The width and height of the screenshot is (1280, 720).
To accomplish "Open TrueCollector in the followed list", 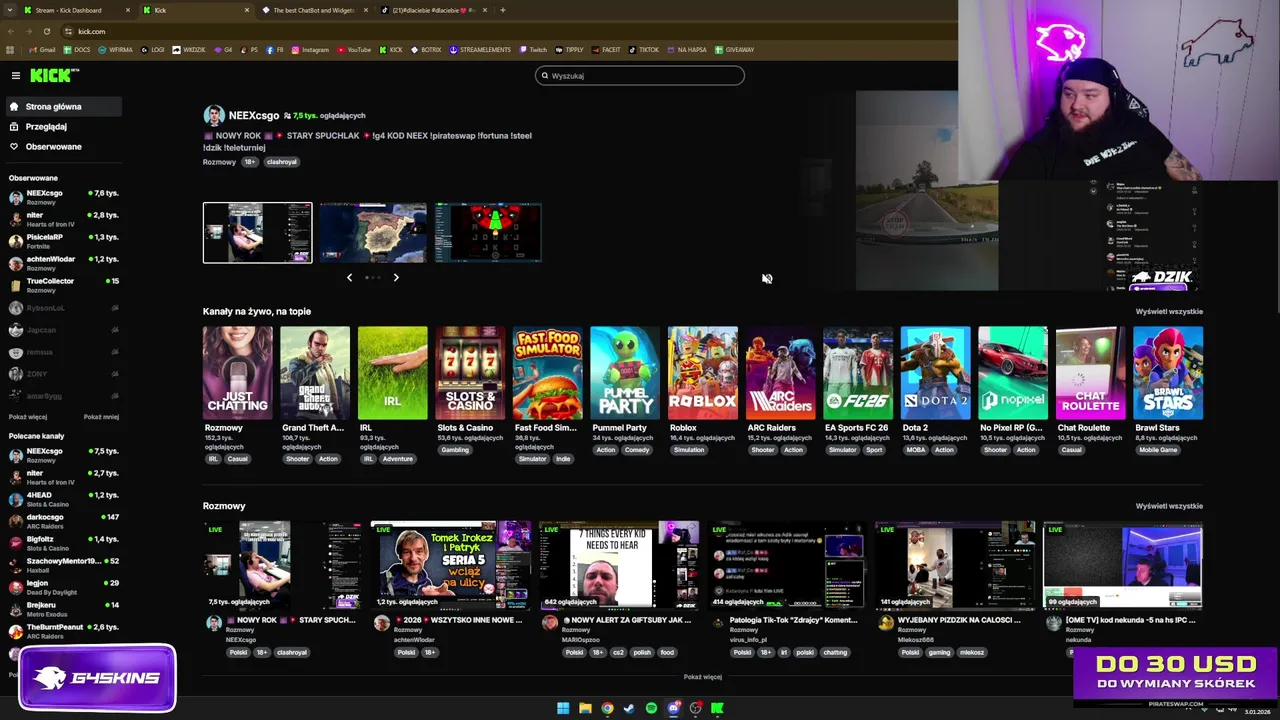I will click(x=63, y=285).
